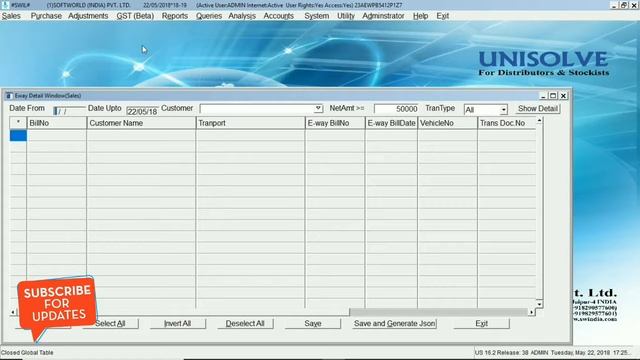Click the VehicleNo column header
Image resolution: width=640 pixels, height=360 pixels.
pyautogui.click(x=447, y=123)
